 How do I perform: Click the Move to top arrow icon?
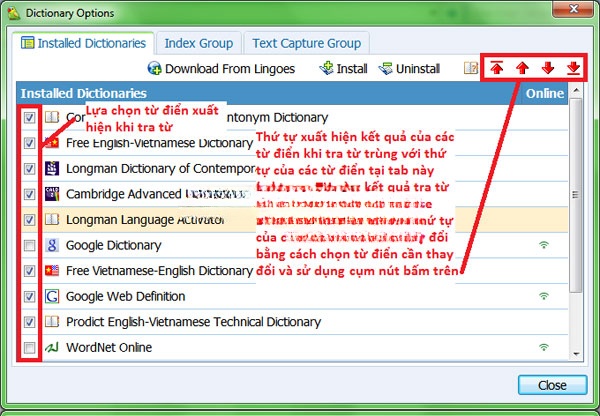pos(497,68)
